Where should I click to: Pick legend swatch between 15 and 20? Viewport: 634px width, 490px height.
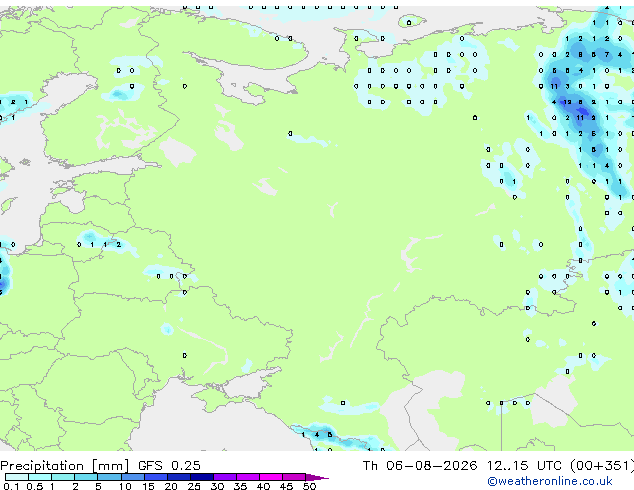coord(156,477)
